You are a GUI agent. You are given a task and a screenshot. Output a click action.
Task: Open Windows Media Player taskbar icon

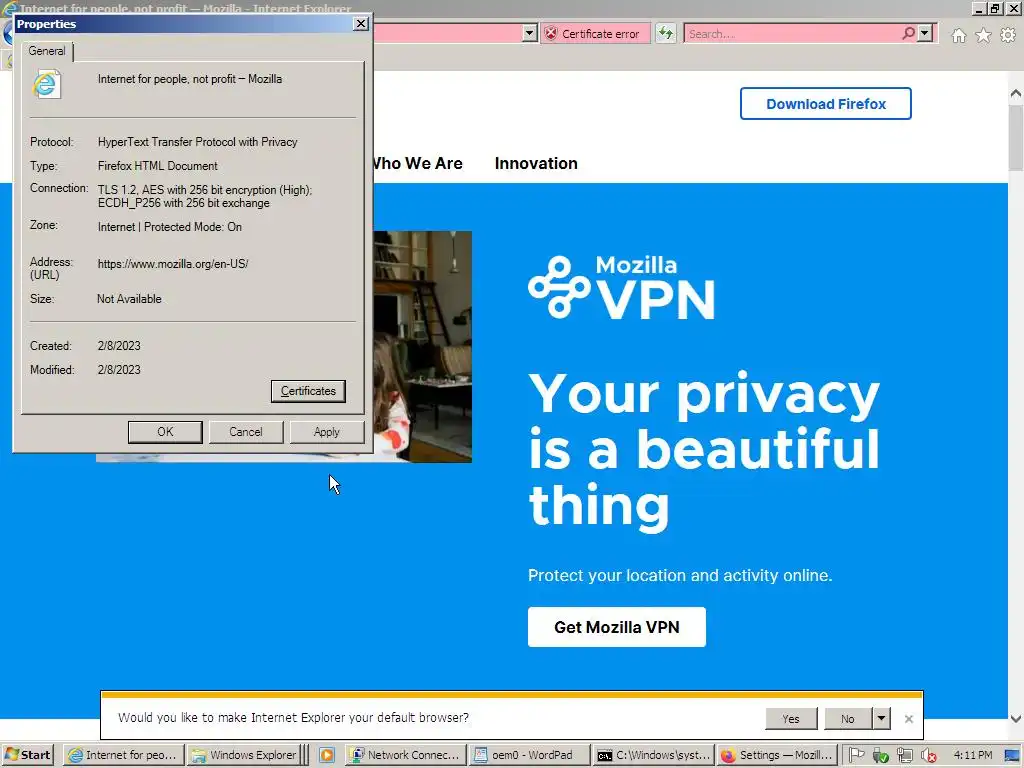tap(327, 755)
